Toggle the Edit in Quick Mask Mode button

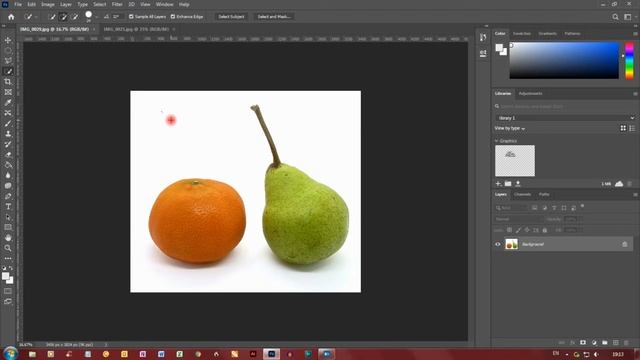click(x=8, y=291)
